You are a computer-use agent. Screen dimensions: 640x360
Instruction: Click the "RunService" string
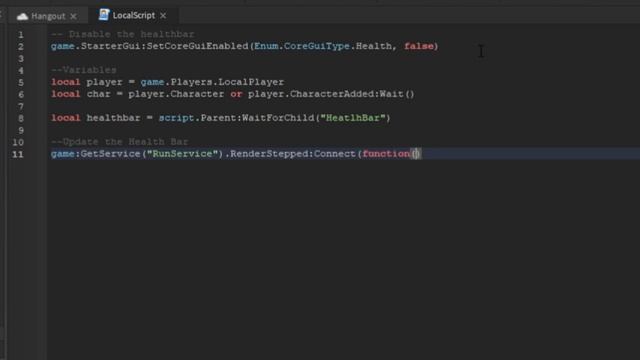pos(182,154)
